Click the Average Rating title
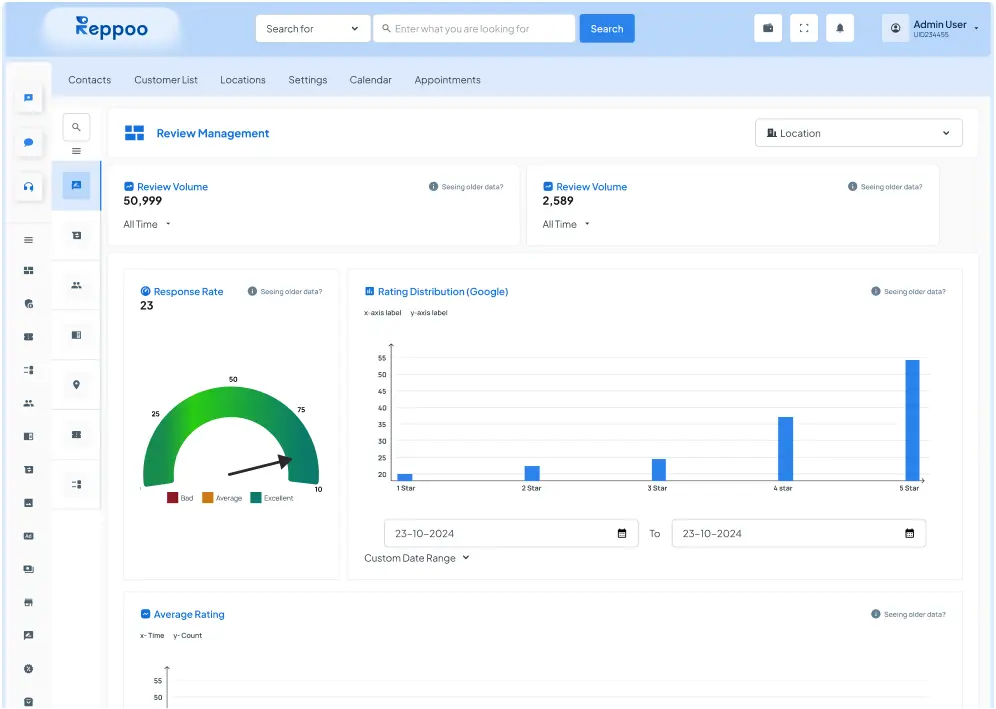The image size is (996, 709). [x=189, y=614]
